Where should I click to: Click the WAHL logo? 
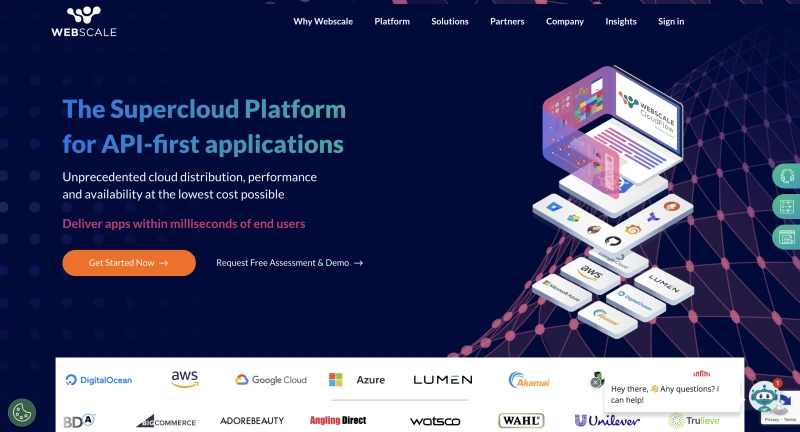[521, 421]
